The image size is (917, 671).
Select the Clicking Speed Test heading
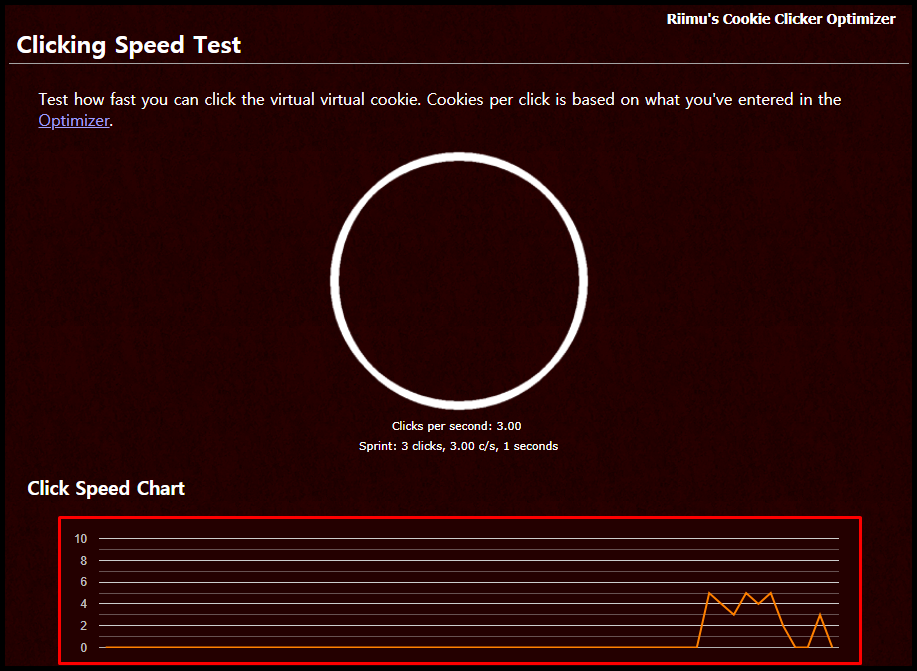[128, 45]
